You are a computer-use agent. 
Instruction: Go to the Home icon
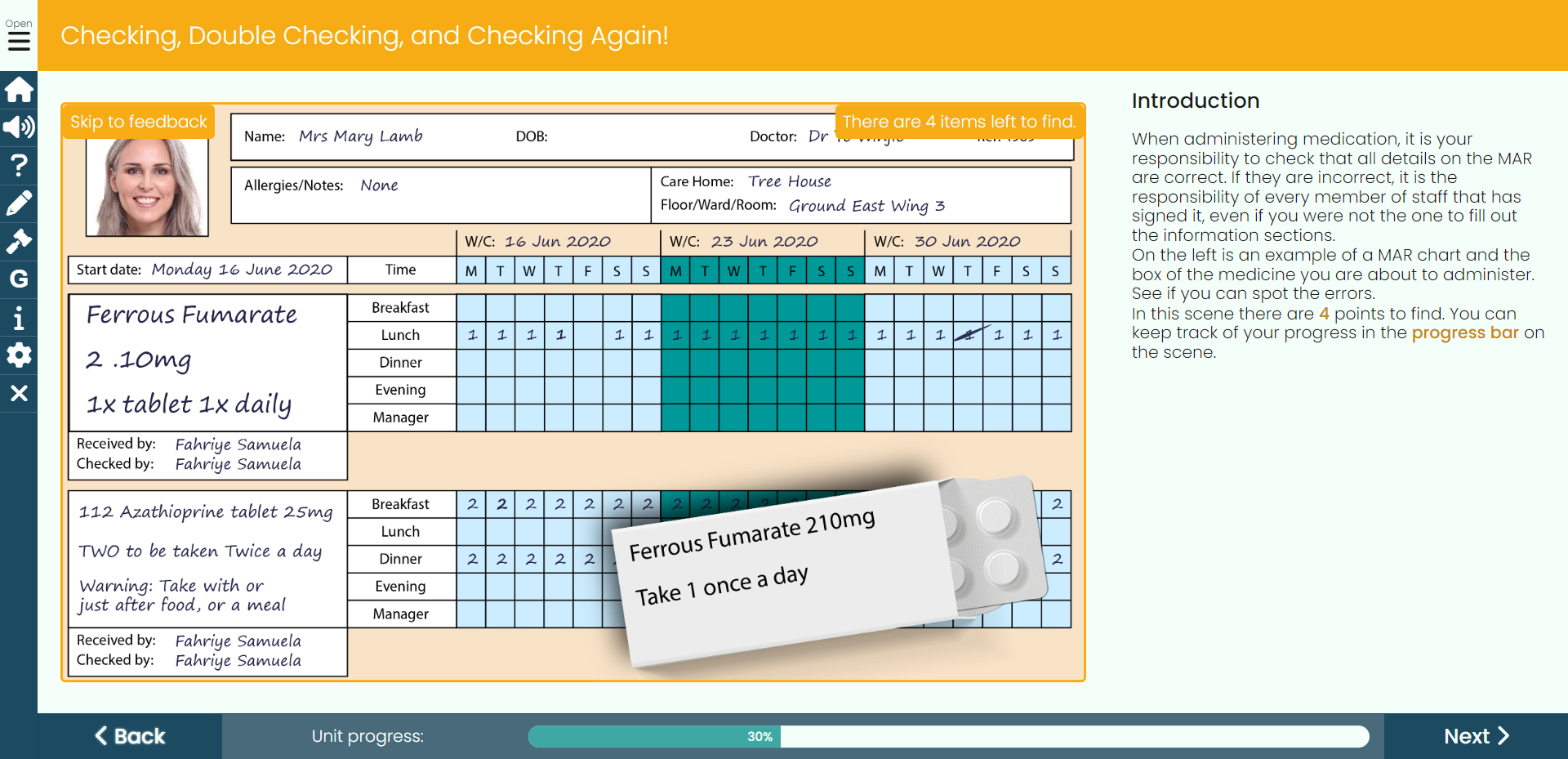pyautogui.click(x=19, y=89)
